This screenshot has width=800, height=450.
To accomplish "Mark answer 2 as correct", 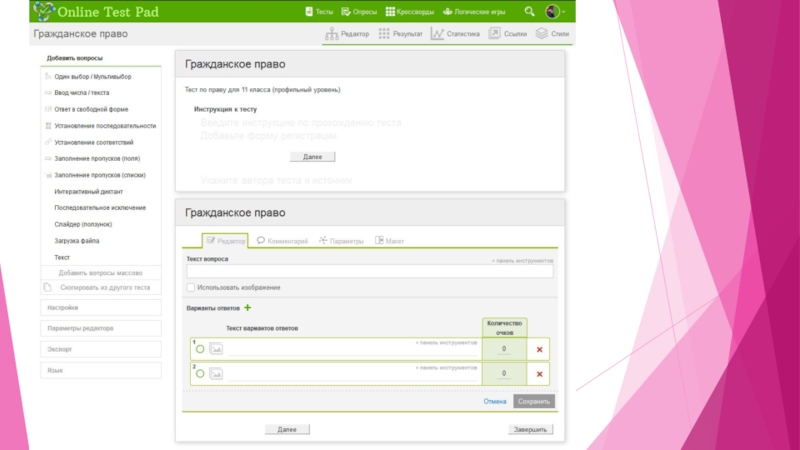I will coord(200,374).
